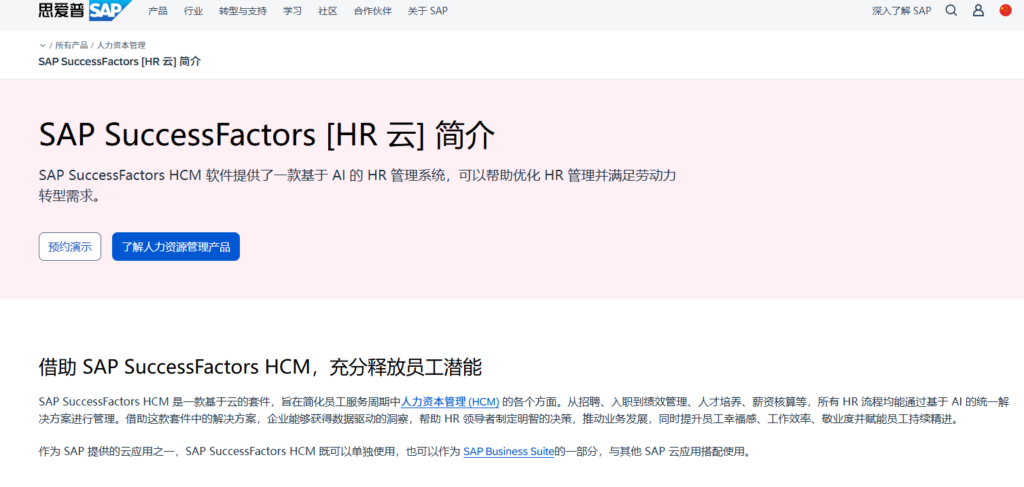This screenshot has width=1024, height=487.
Task: Follow the SAP Business Suite link
Action: (509, 451)
